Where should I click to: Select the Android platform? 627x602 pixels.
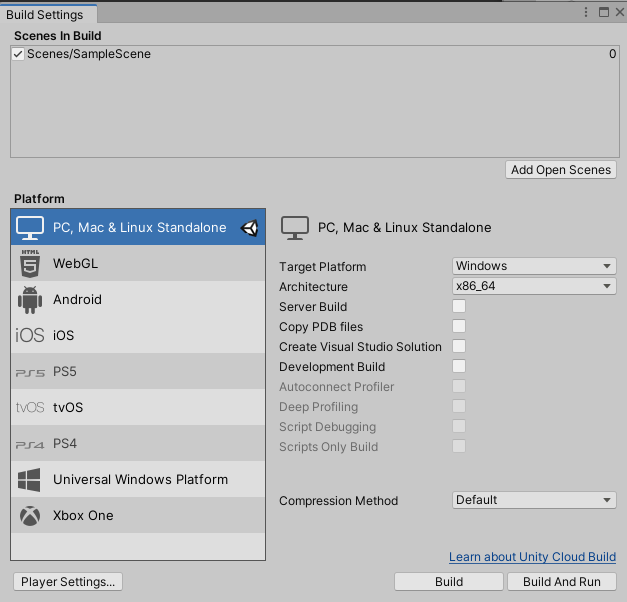coord(138,299)
